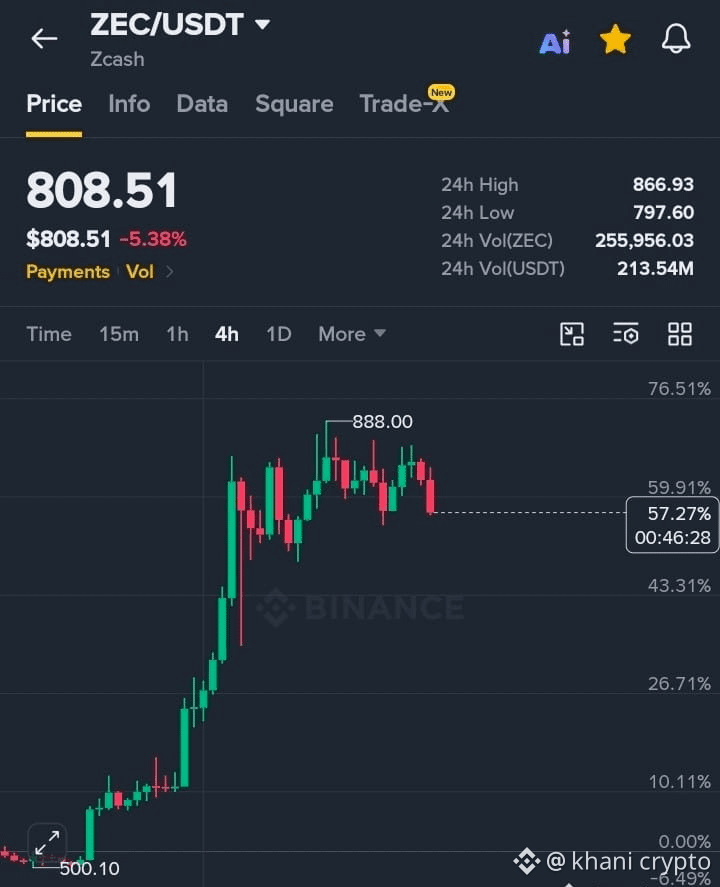Switch to the Info tab
Image resolution: width=720 pixels, height=887 pixels.
point(129,104)
